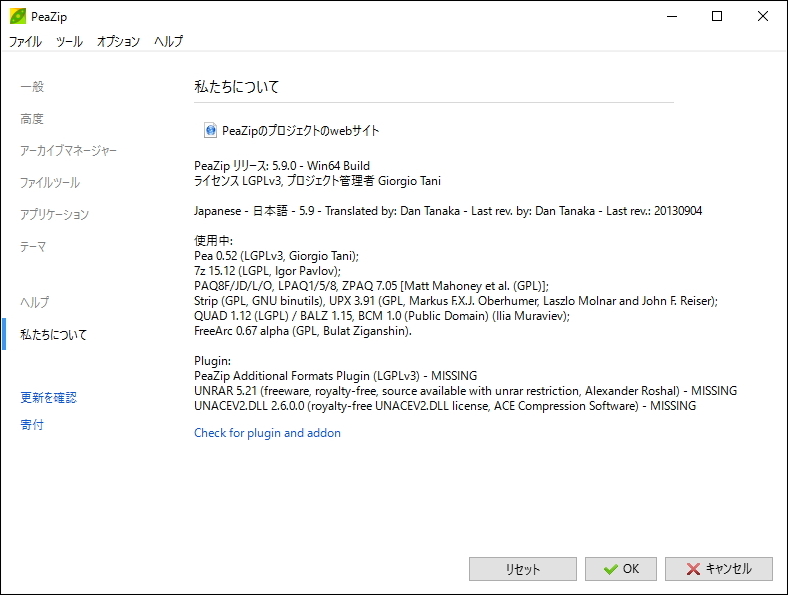This screenshot has height=595, width=788.
Task: Switch to ファイルツール section
Action: (x=50, y=182)
